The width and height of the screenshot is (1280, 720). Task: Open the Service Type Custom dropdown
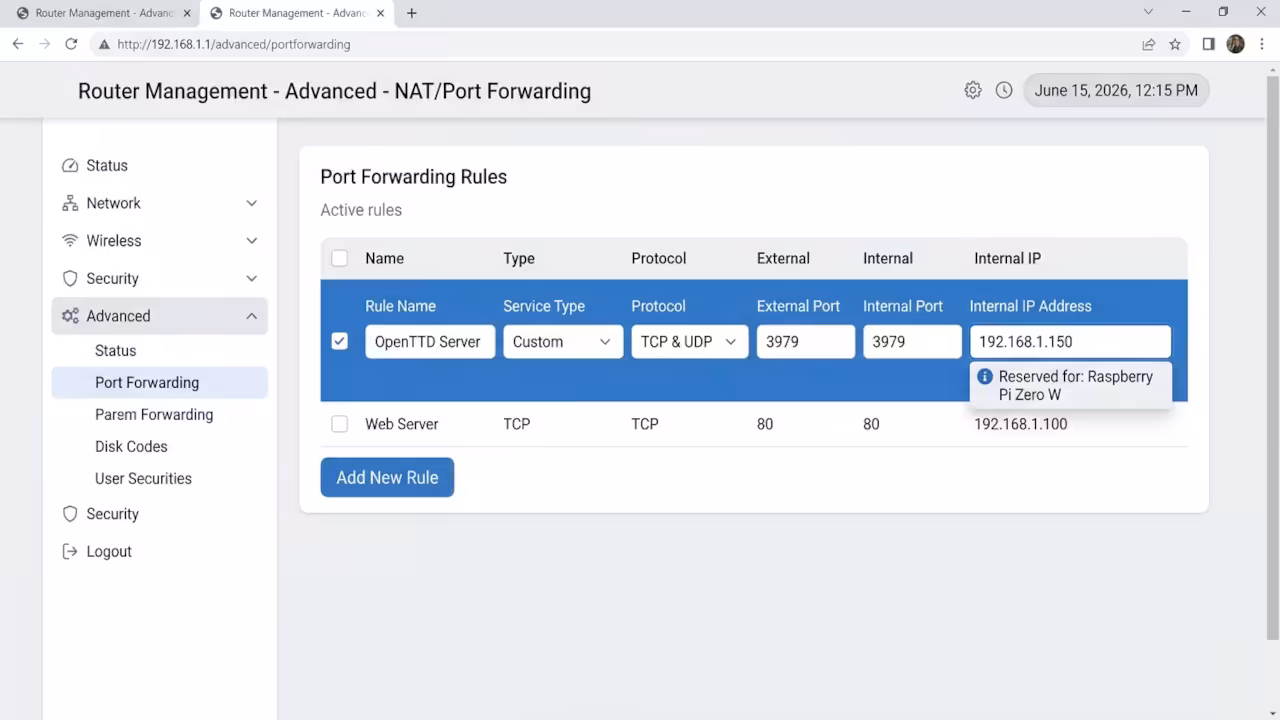coord(563,342)
